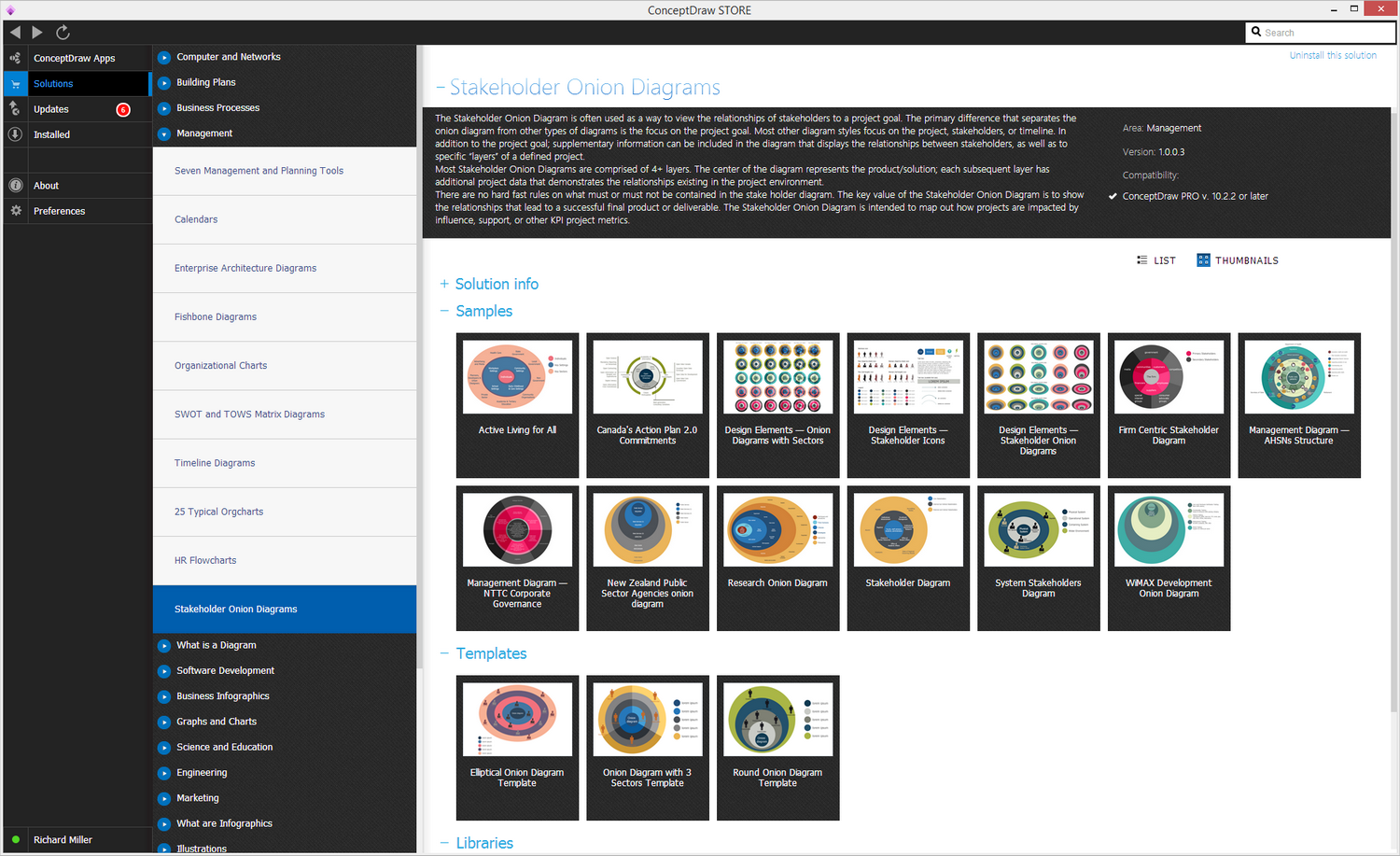
Task: Click the red updates count badge
Action: (123, 110)
